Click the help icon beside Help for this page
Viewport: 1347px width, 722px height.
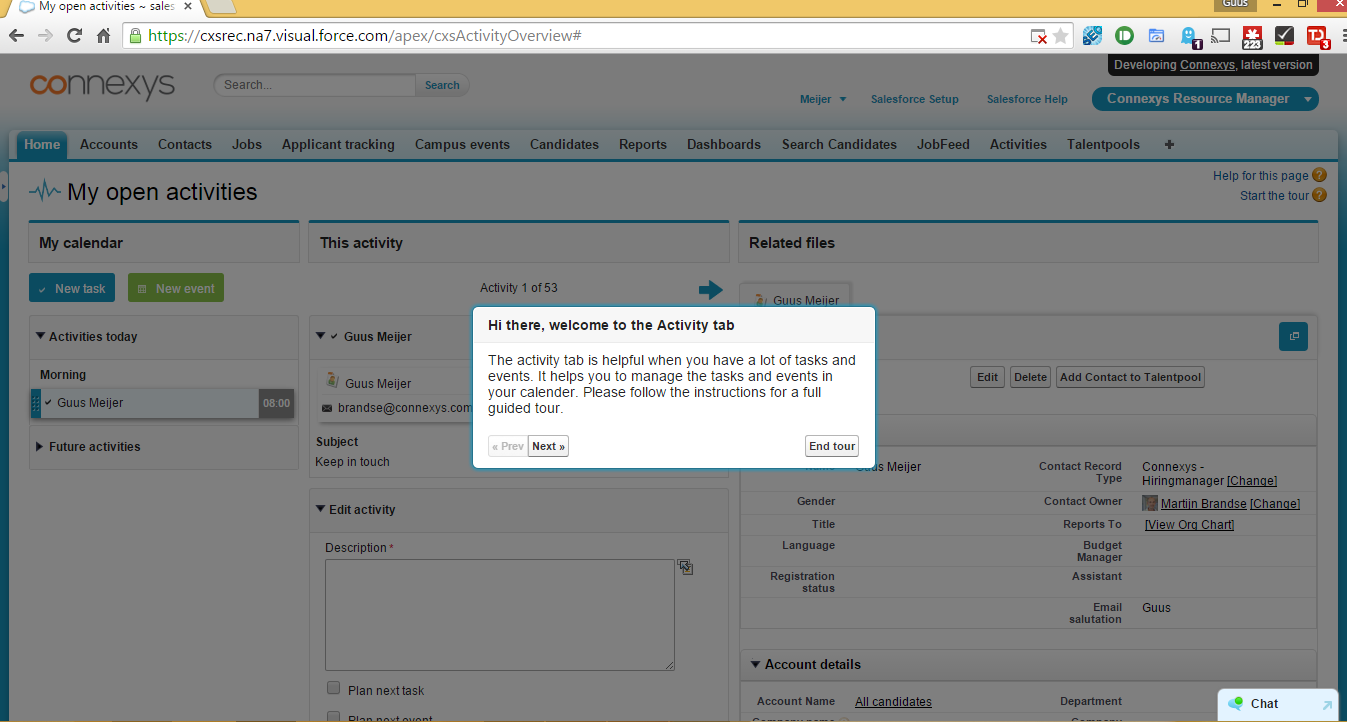click(x=1319, y=175)
